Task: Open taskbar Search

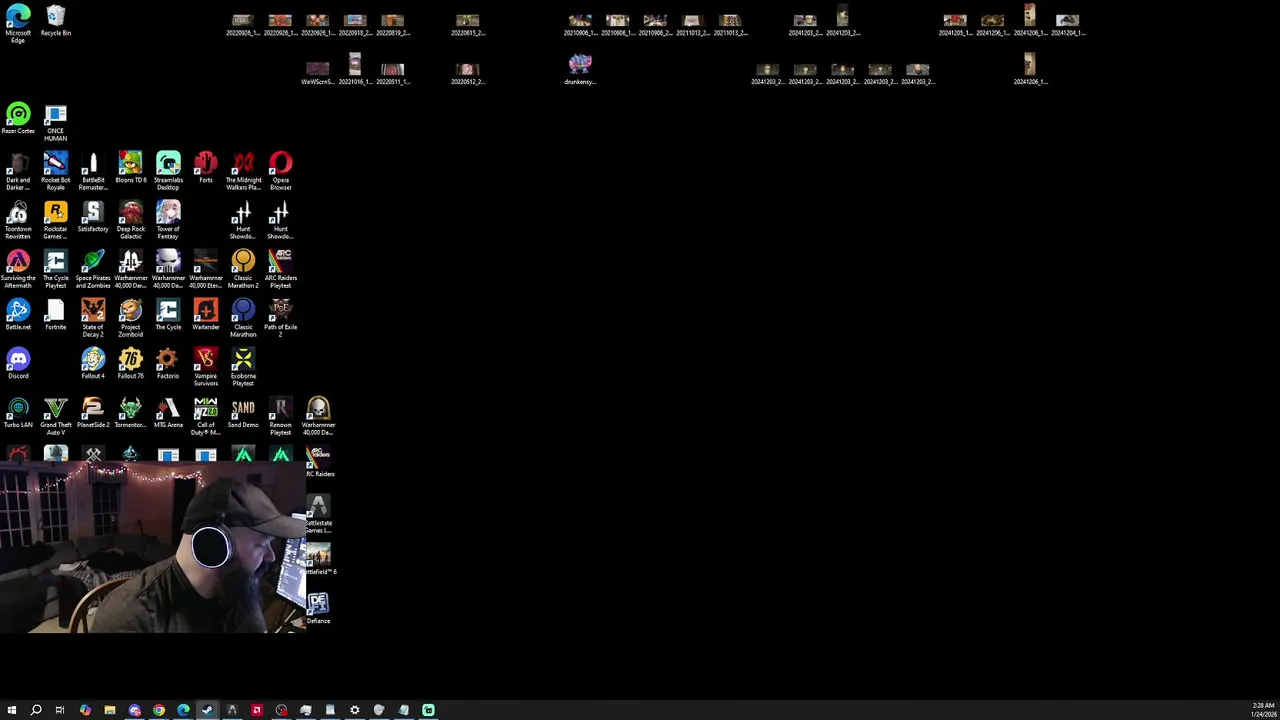Action: [36, 710]
